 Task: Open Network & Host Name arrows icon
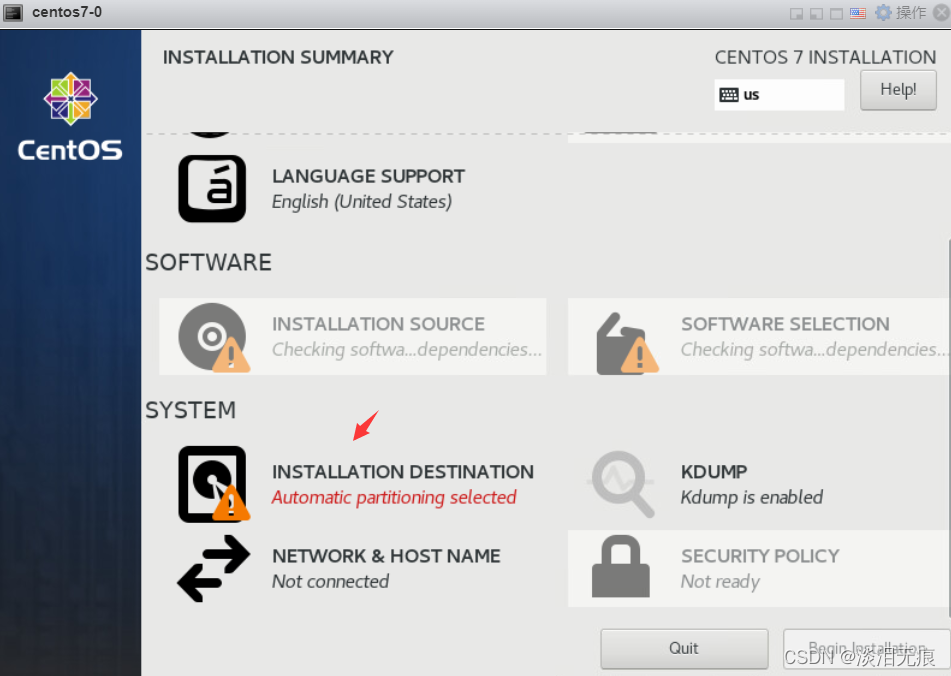[x=213, y=568]
